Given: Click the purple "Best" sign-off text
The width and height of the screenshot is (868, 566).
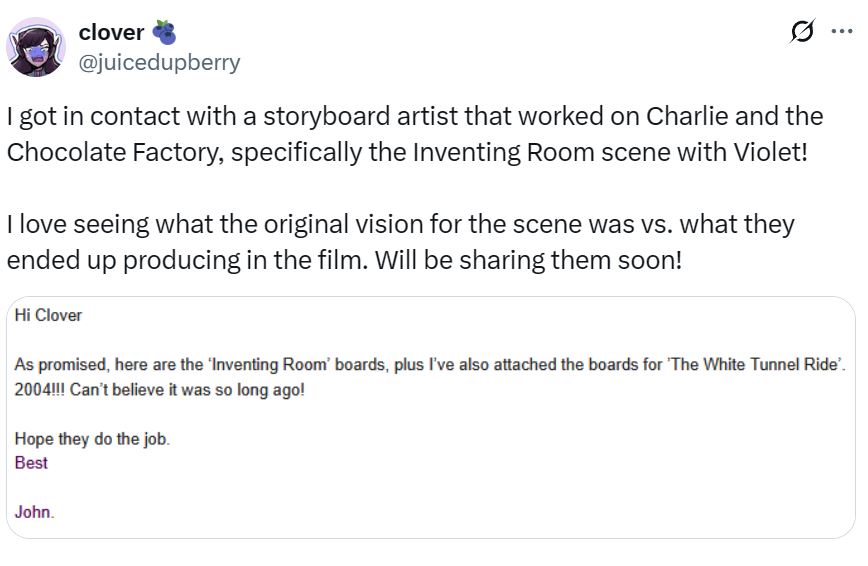Looking at the screenshot, I should coord(32,463).
